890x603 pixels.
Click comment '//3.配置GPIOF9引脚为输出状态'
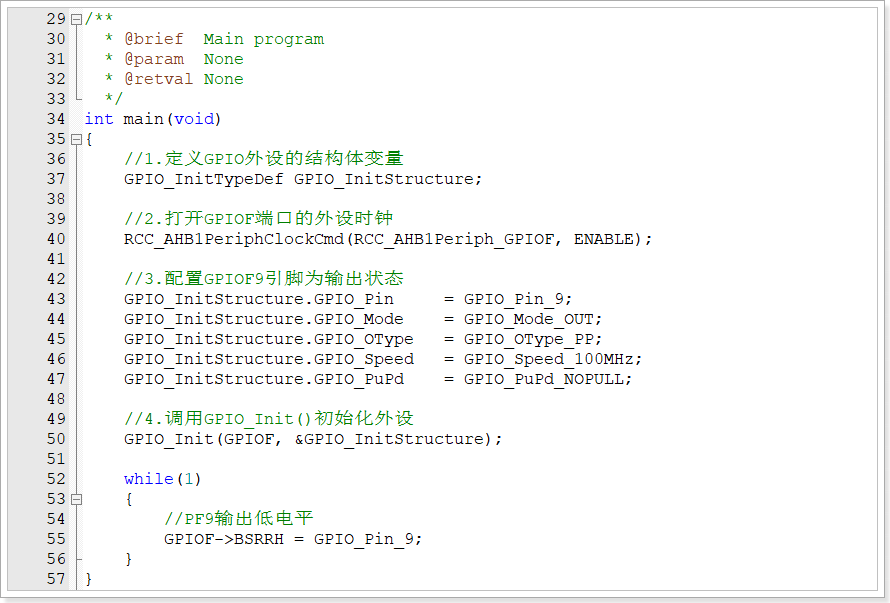coord(263,278)
